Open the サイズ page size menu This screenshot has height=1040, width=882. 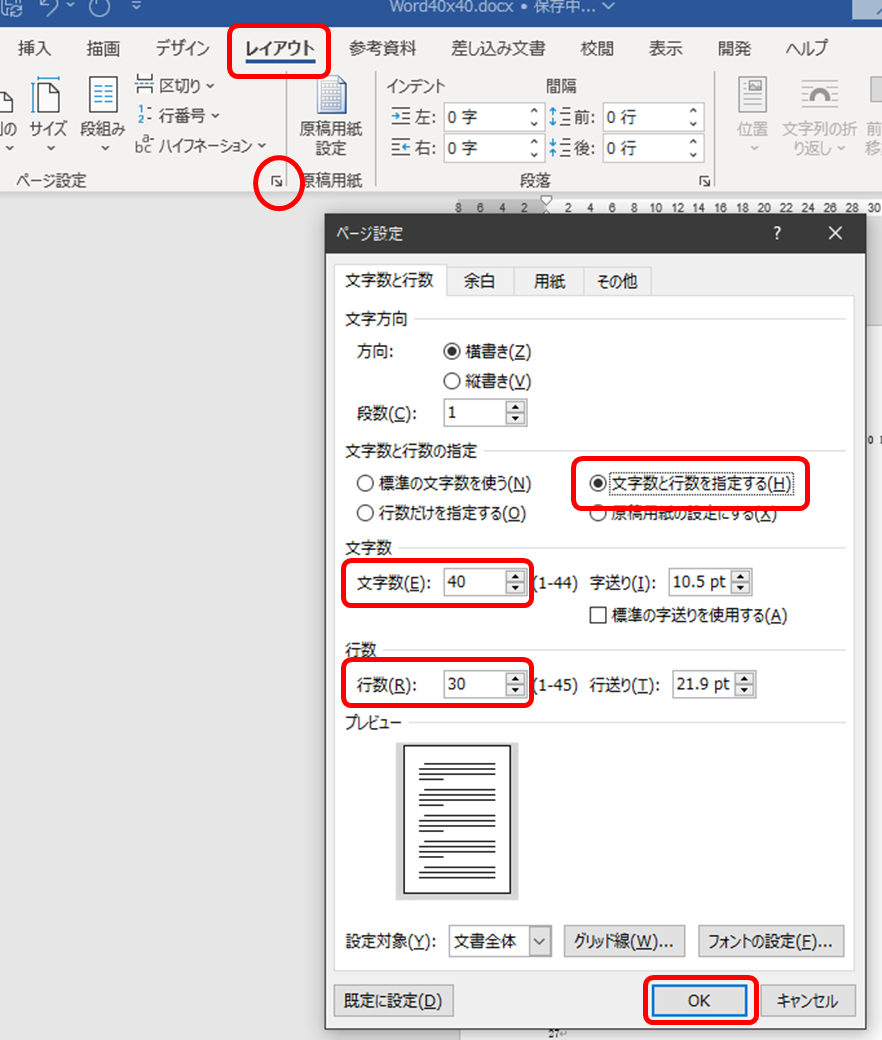coord(48,114)
